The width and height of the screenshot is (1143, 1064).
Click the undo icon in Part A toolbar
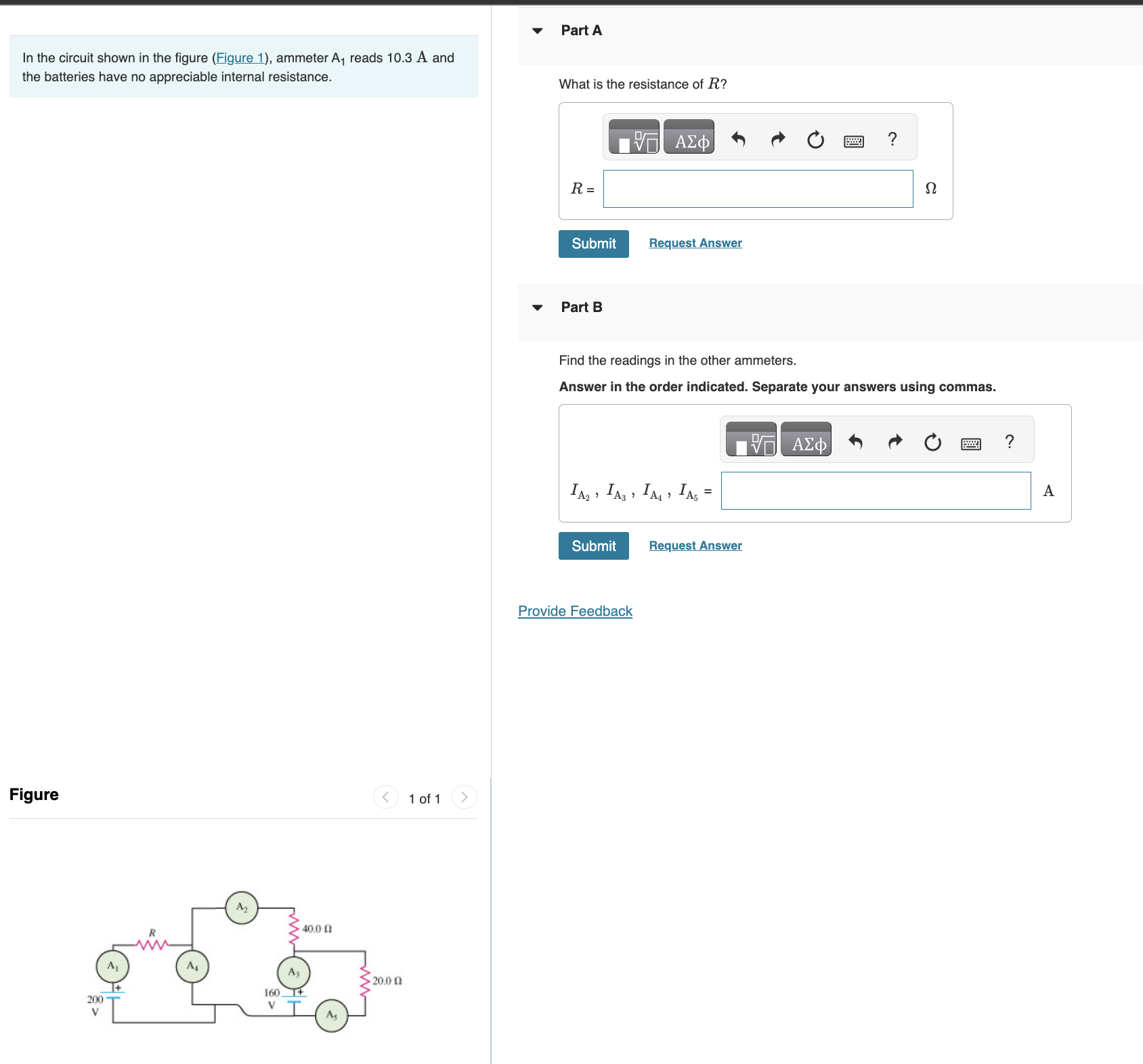(x=738, y=138)
